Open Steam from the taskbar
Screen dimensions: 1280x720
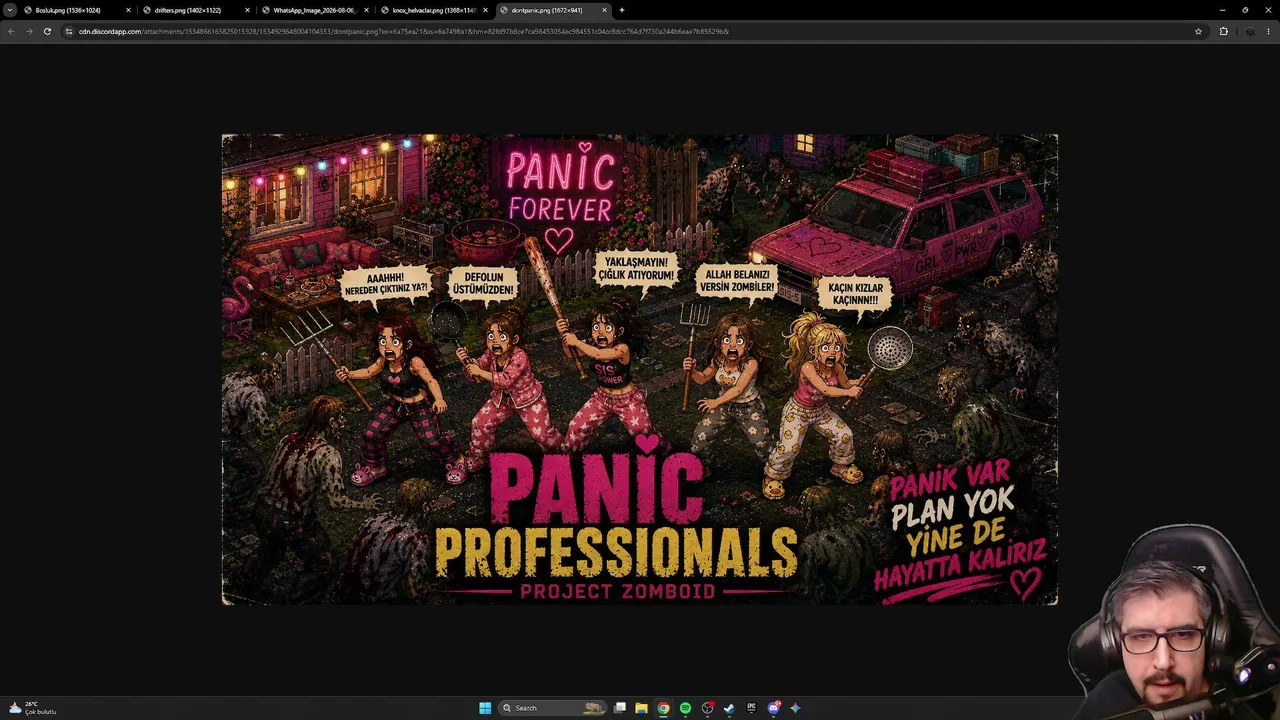(729, 708)
